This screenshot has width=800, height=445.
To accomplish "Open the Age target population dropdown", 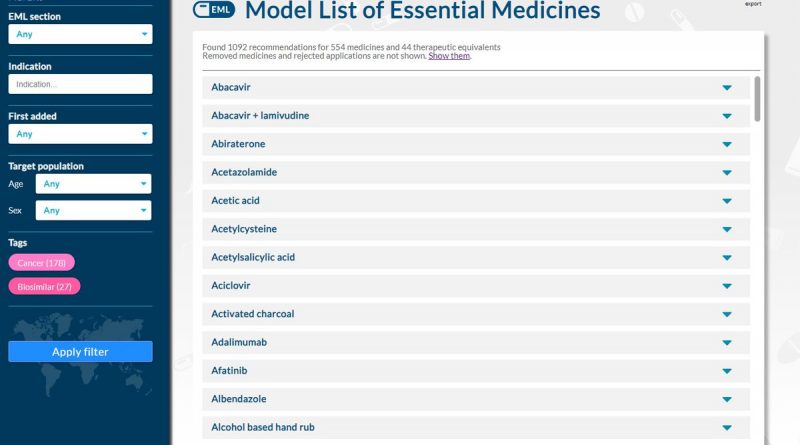I will pyautogui.click(x=93, y=184).
